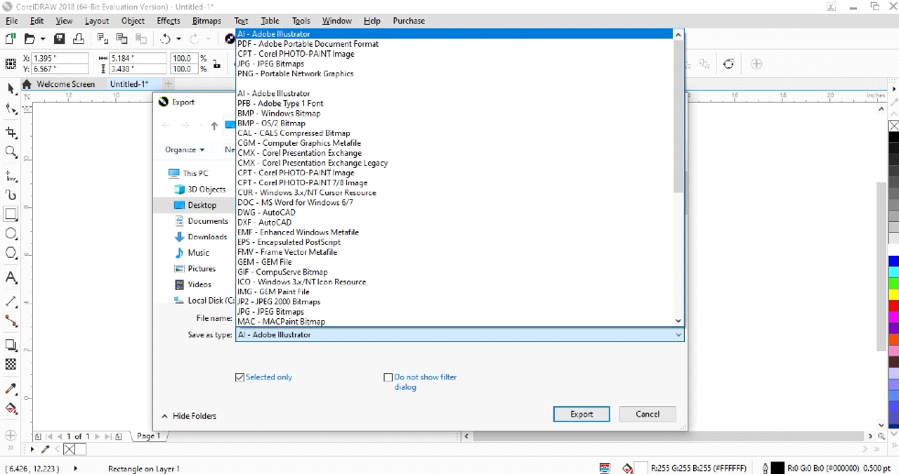
Task: Choose GIF - CompuServe Bitmap format
Action: pyautogui.click(x=454, y=272)
